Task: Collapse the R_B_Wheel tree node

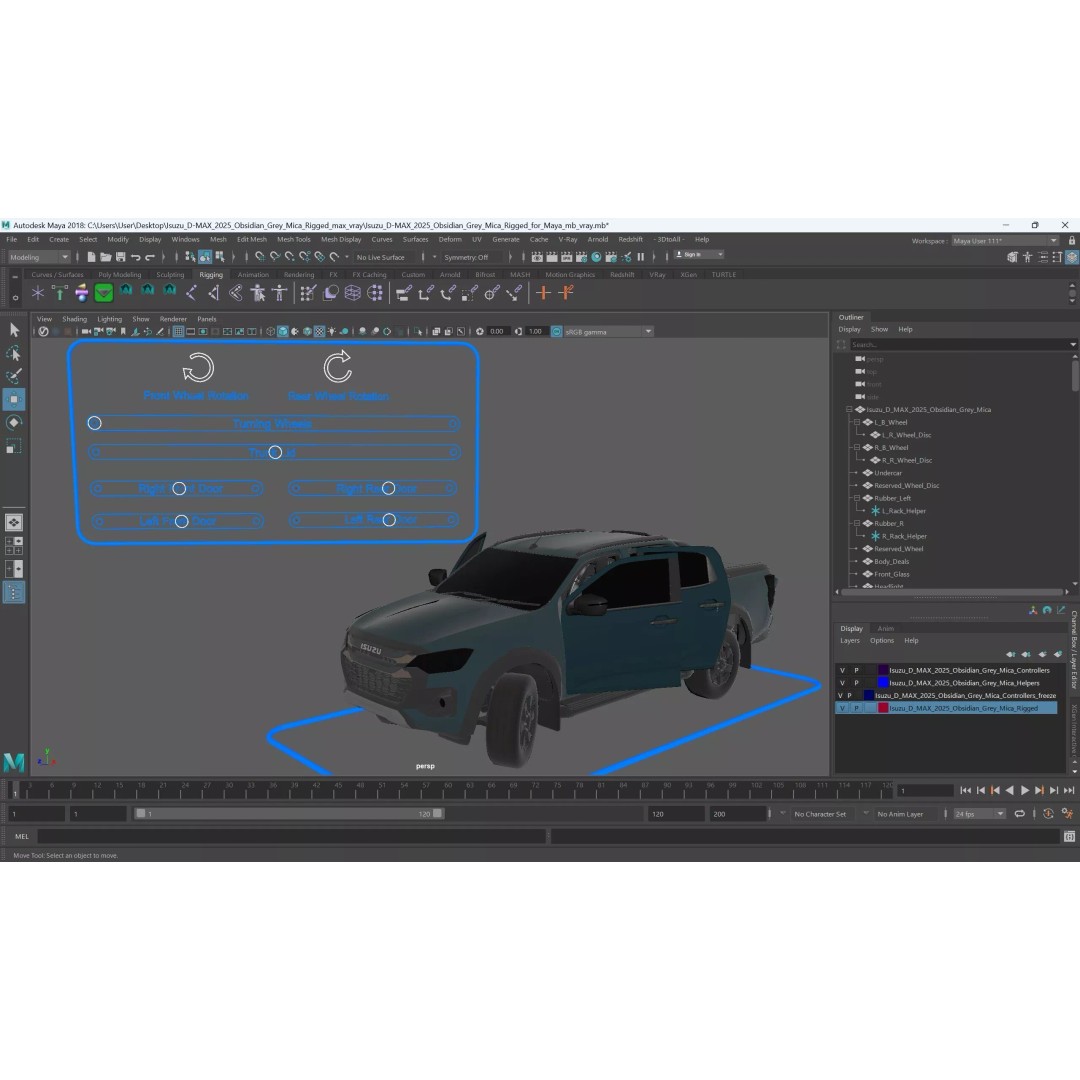Action: [857, 448]
